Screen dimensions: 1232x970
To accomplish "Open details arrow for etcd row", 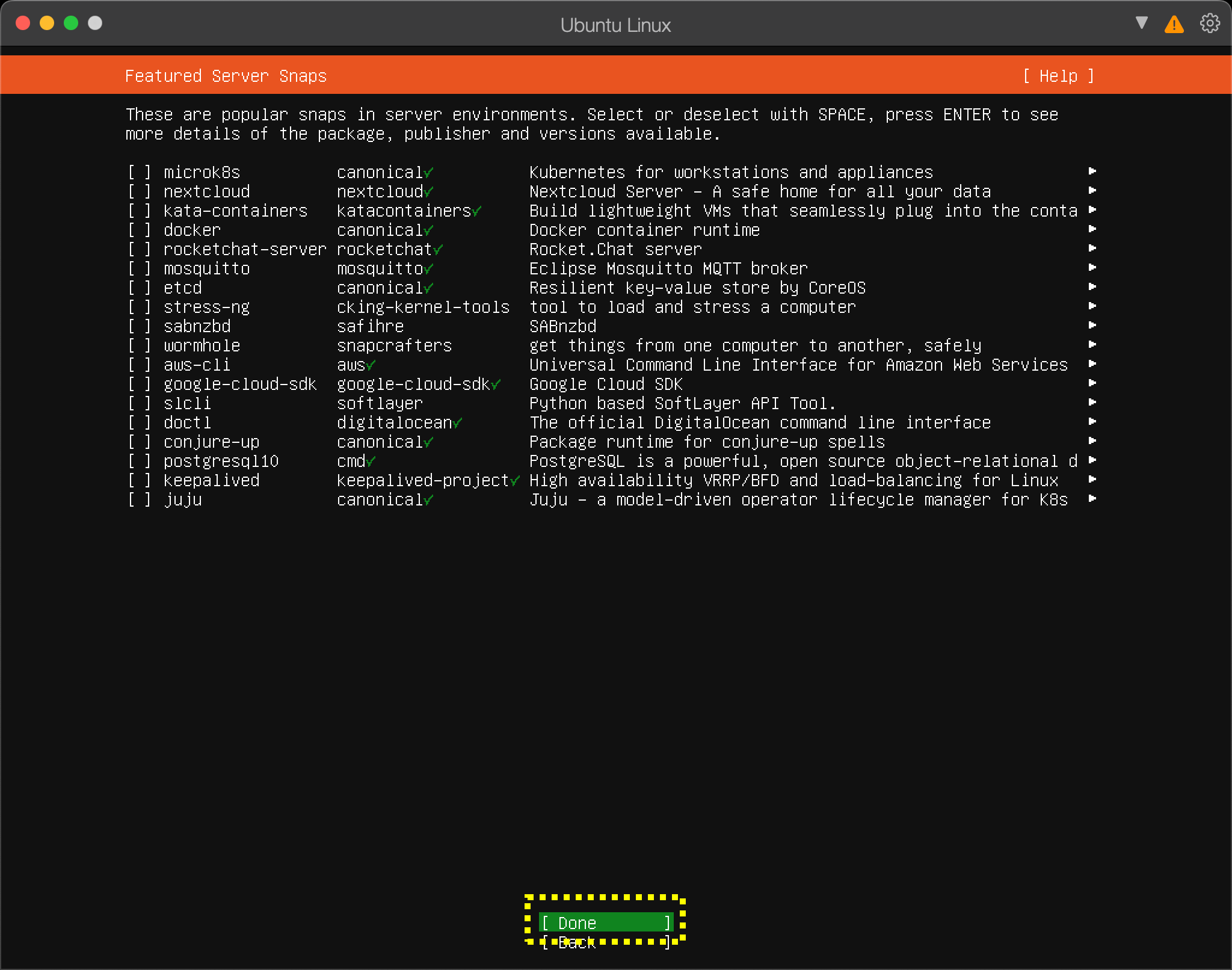I will point(1092,287).
